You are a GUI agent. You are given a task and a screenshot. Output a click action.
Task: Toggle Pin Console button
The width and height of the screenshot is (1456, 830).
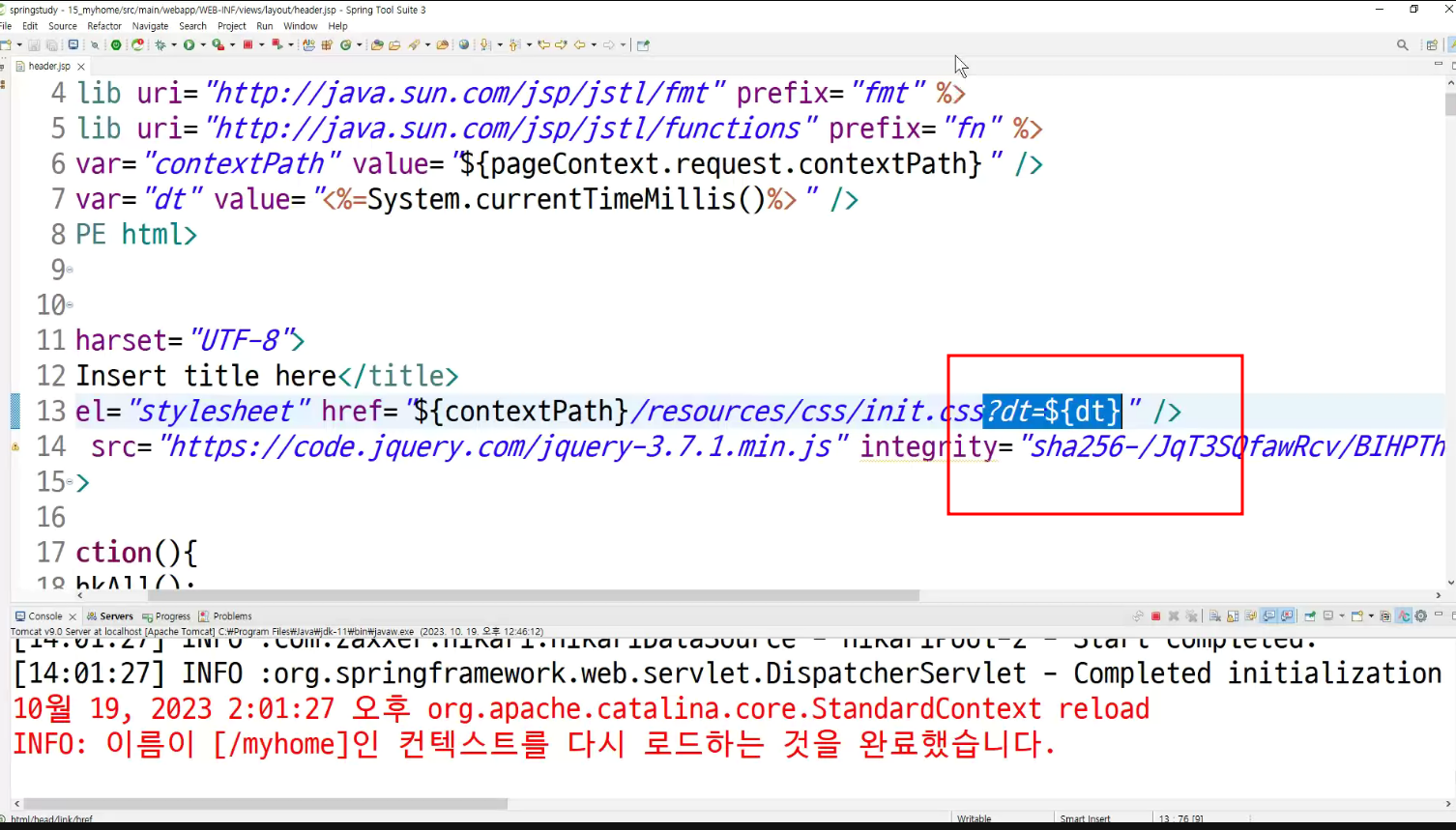coord(1310,615)
